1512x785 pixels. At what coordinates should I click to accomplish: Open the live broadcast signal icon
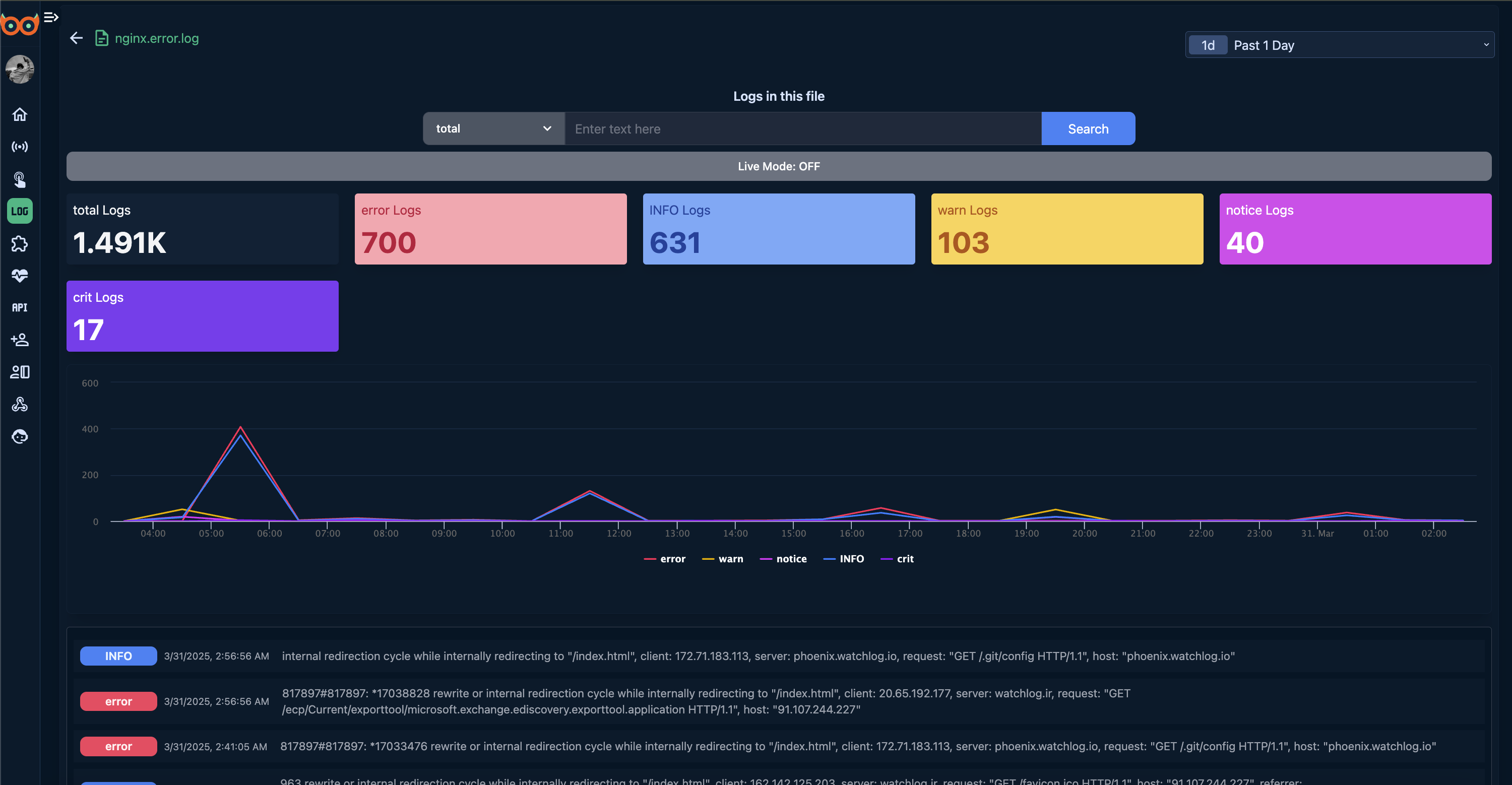pos(19,147)
